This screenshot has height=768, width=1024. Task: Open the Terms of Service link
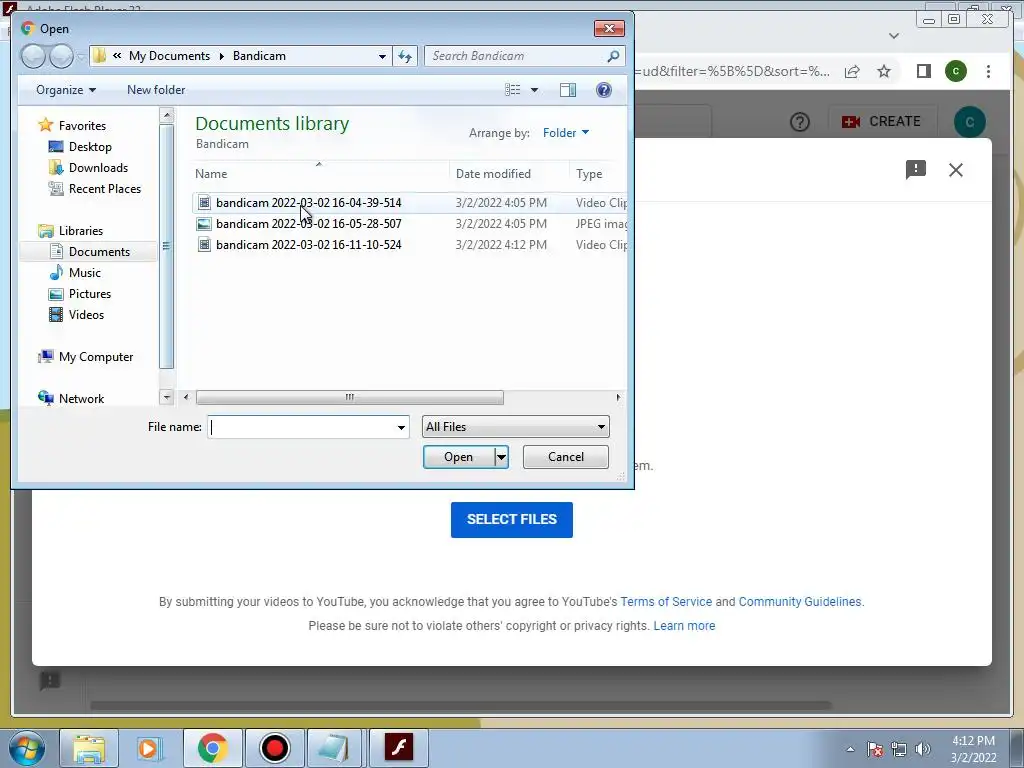click(x=666, y=602)
